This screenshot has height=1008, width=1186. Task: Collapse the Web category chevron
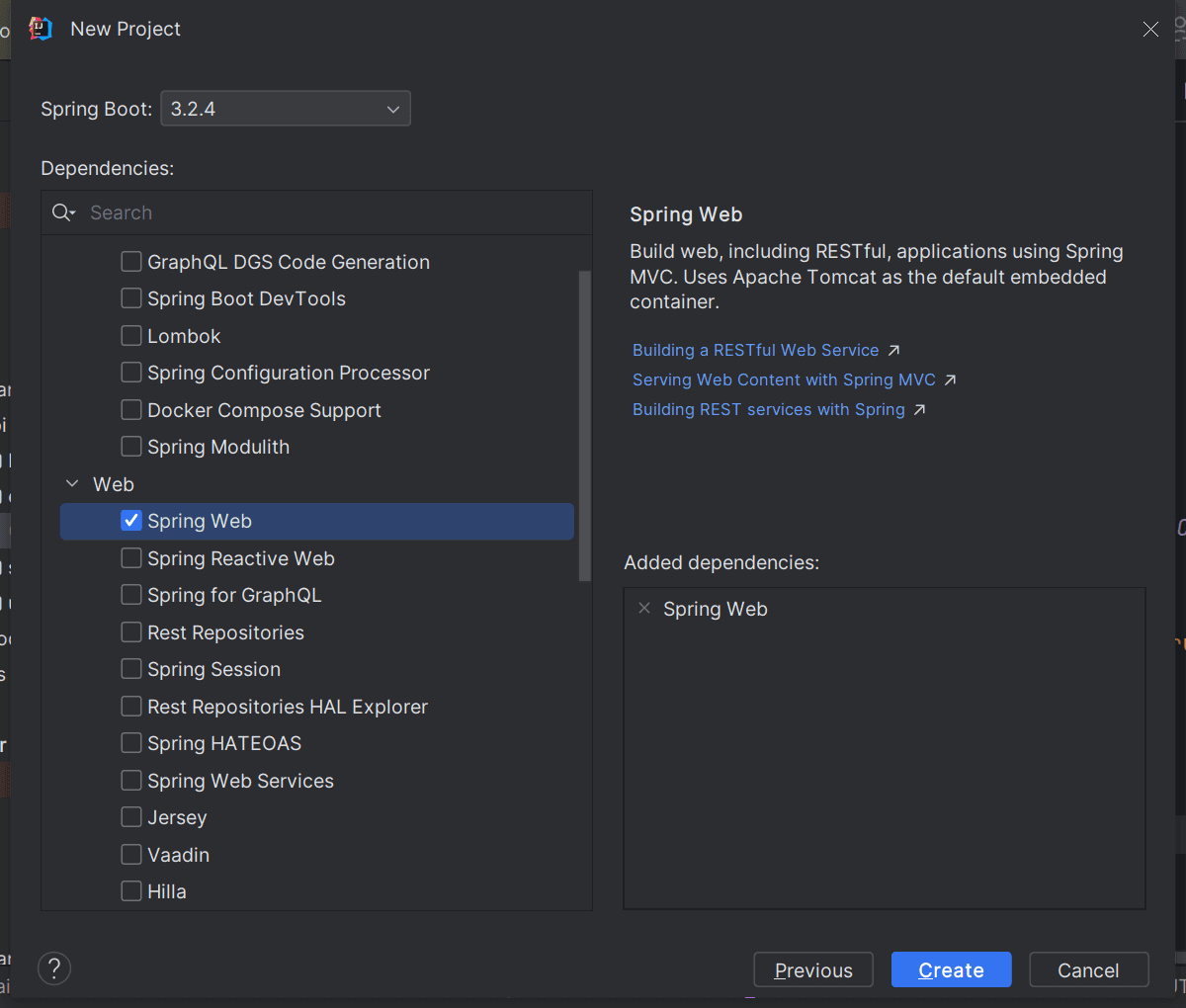tap(72, 484)
